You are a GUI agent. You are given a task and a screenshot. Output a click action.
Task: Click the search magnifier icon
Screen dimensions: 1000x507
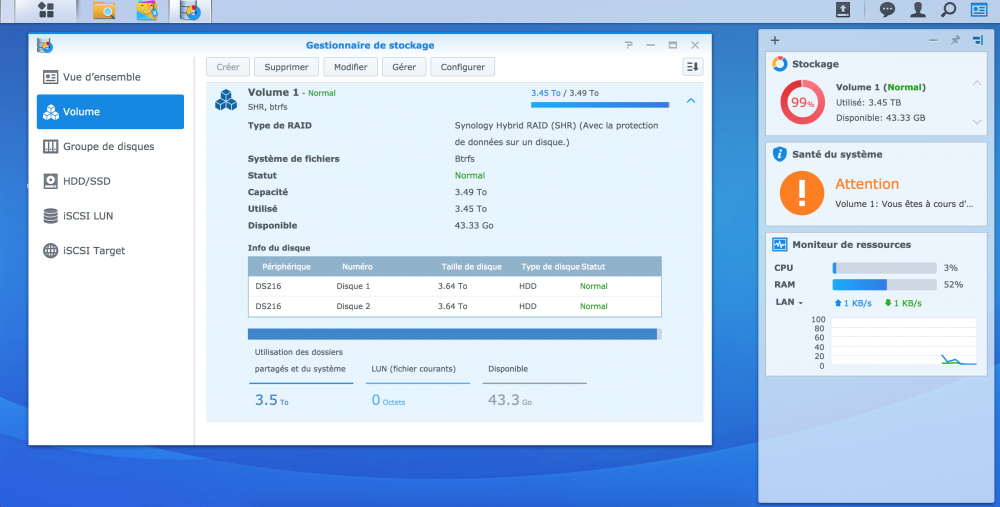(x=948, y=10)
